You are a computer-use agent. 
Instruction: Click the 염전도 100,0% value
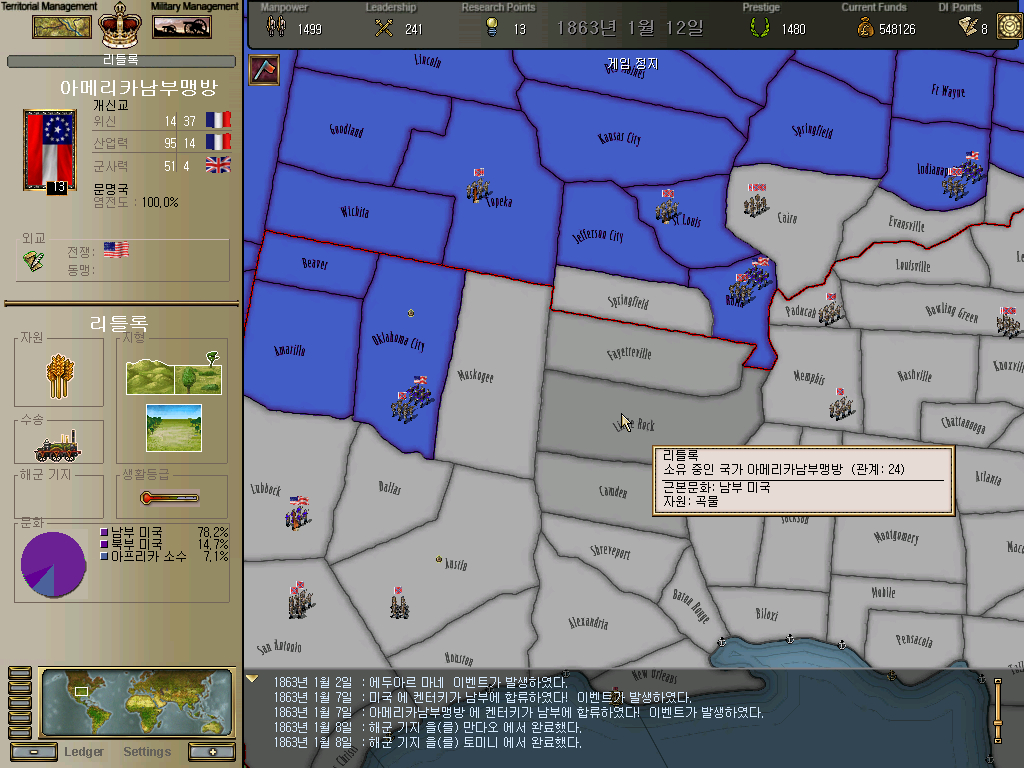(x=160, y=202)
